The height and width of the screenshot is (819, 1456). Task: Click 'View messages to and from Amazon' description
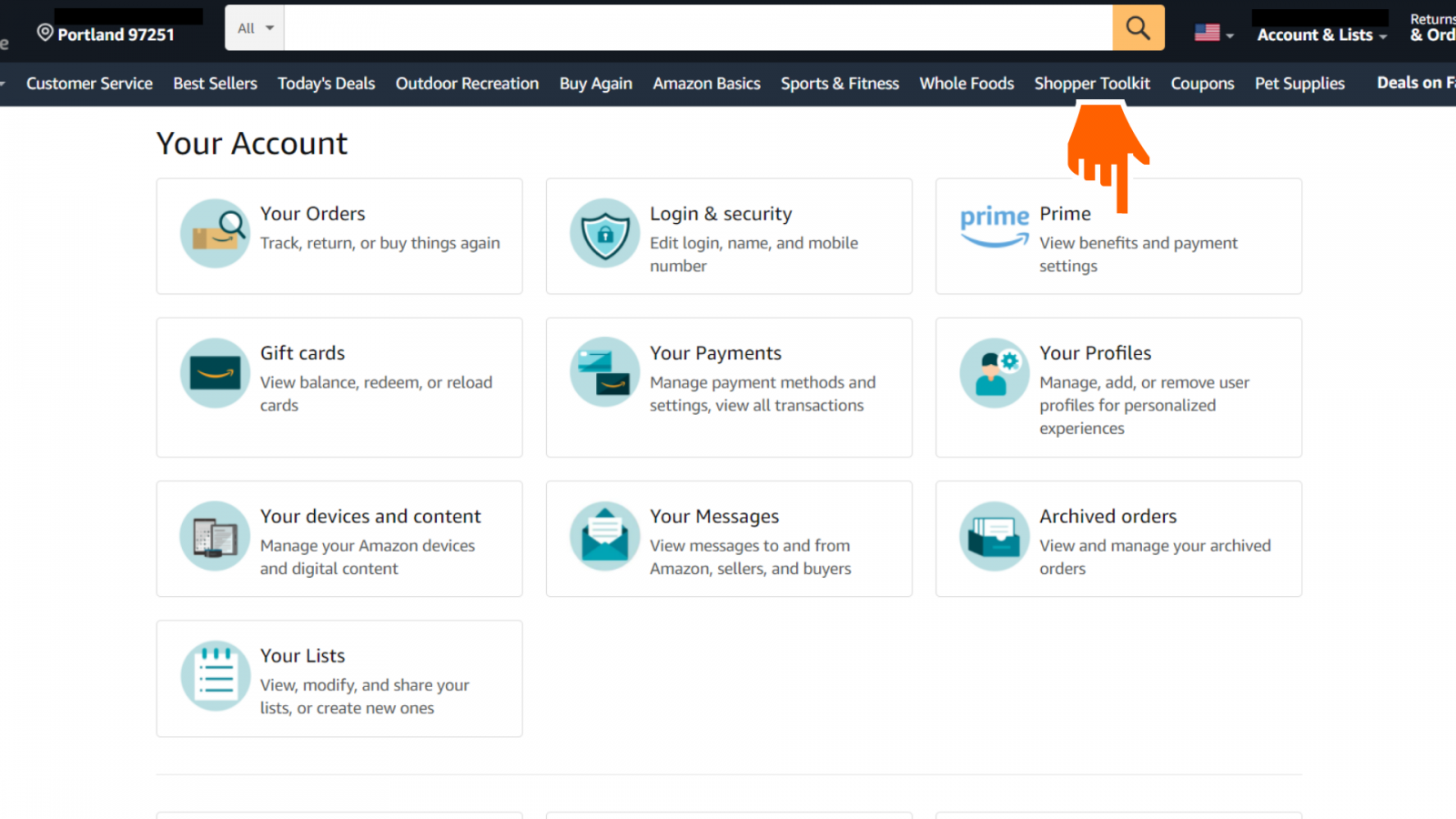750,556
